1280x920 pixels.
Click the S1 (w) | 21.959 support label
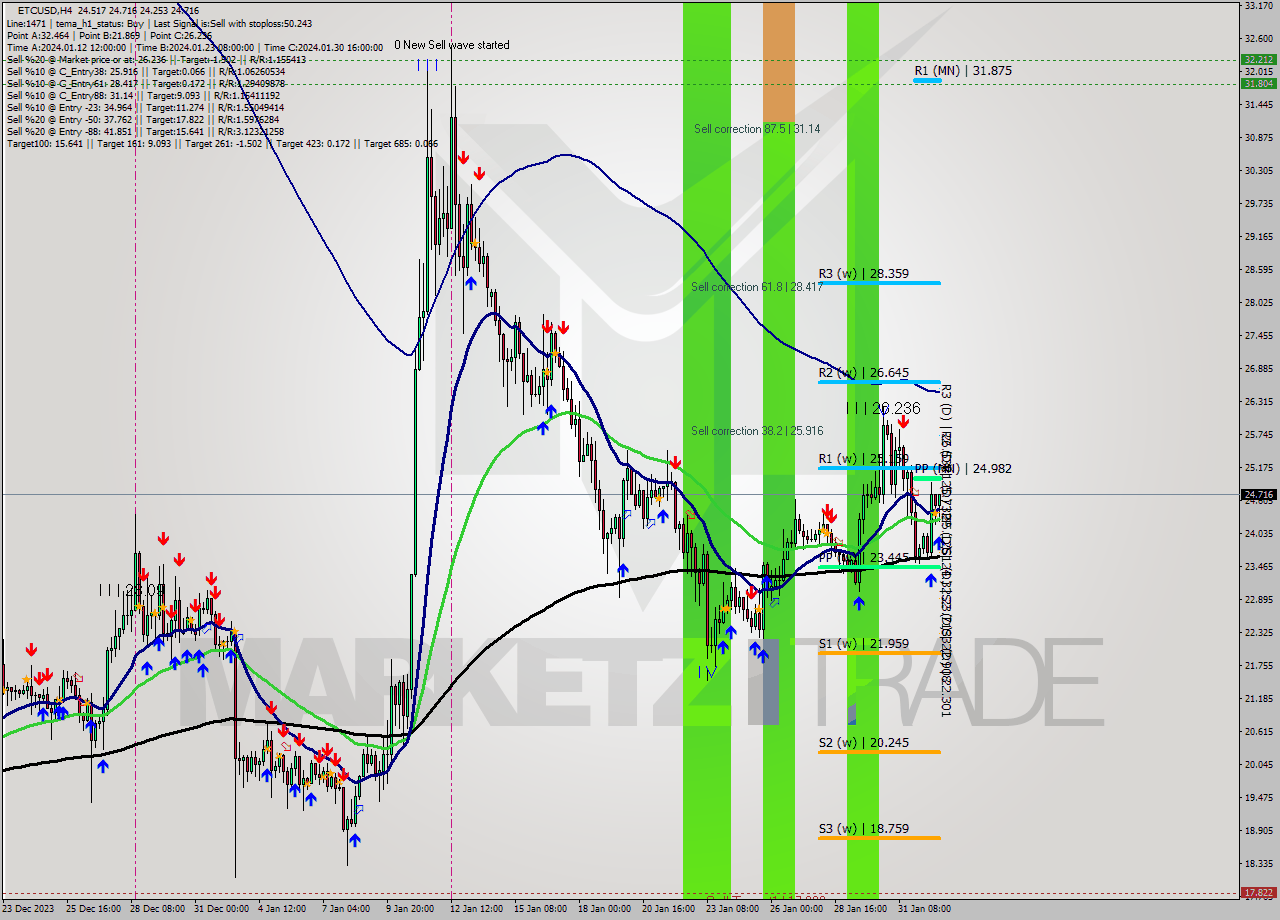point(864,643)
